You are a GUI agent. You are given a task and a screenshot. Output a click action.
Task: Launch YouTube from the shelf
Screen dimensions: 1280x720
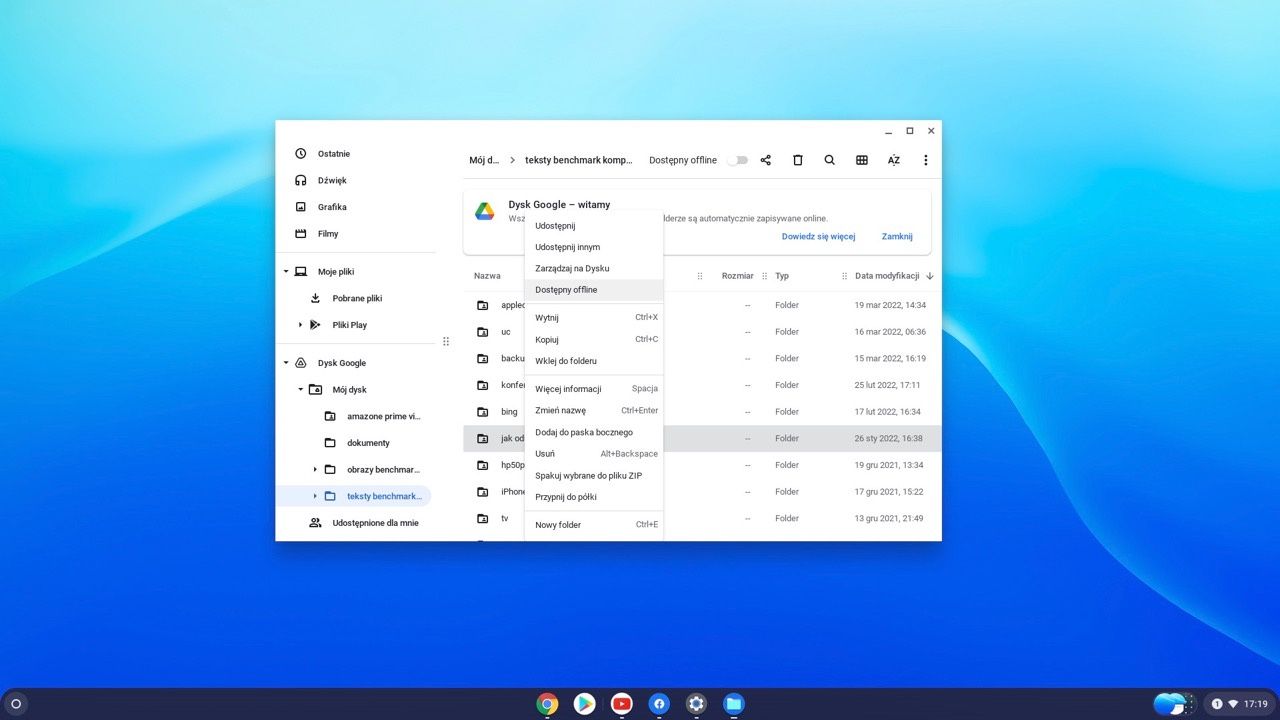point(622,704)
